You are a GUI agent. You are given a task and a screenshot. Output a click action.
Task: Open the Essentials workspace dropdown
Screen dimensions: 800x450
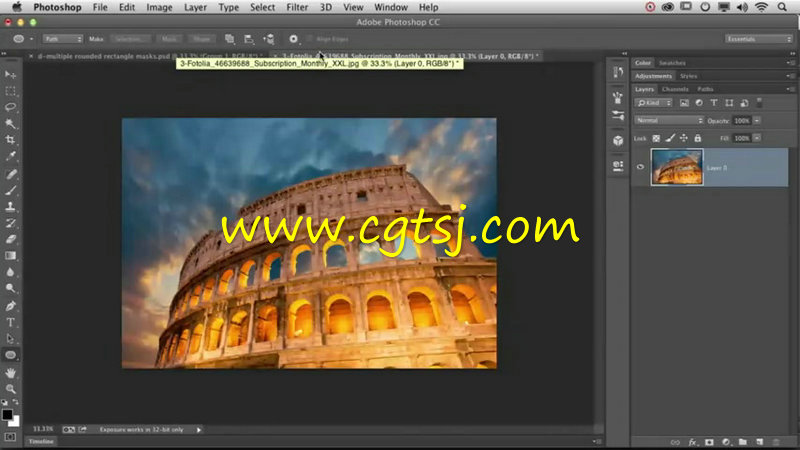pos(759,39)
